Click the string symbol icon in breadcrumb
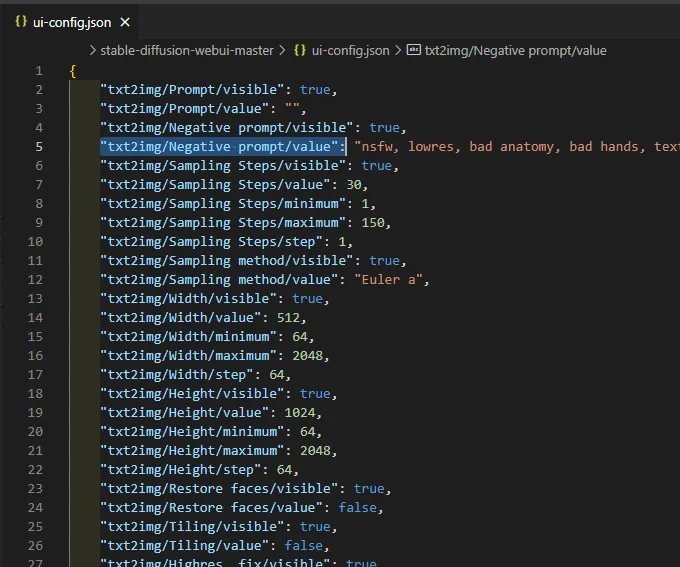Viewport: 680px width, 567px height. pos(414,50)
